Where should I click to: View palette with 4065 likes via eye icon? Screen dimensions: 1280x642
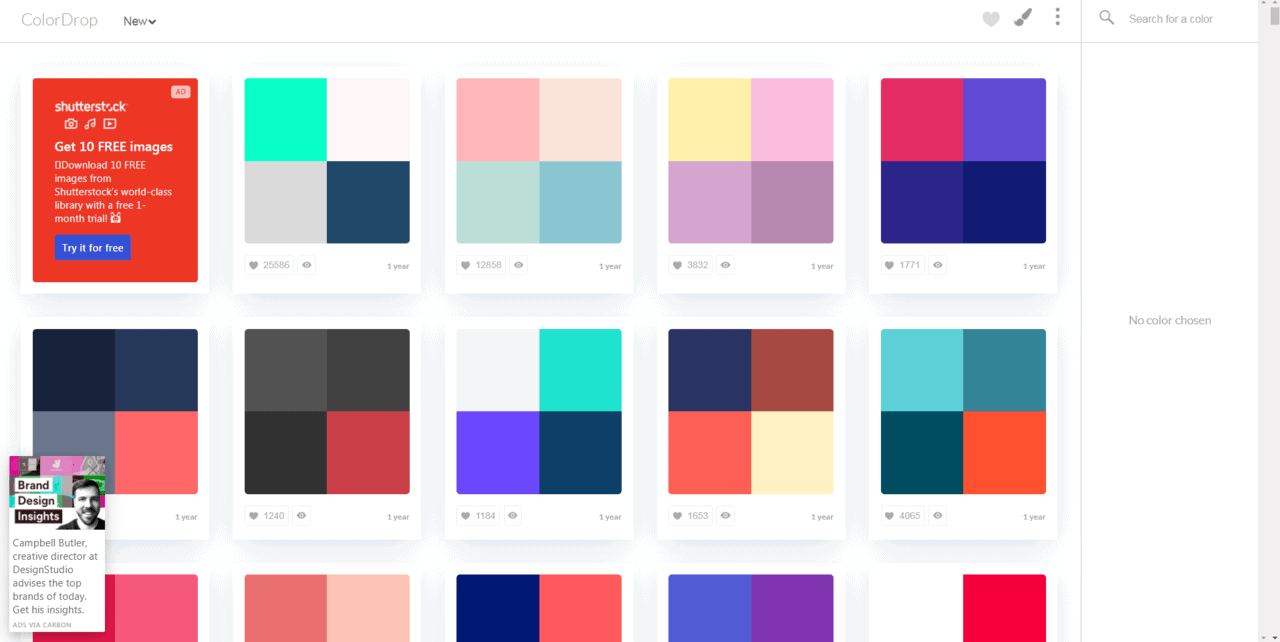click(937, 516)
